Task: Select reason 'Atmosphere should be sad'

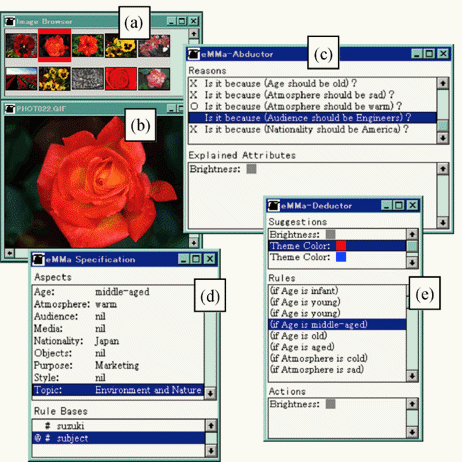Action: [x=312, y=95]
